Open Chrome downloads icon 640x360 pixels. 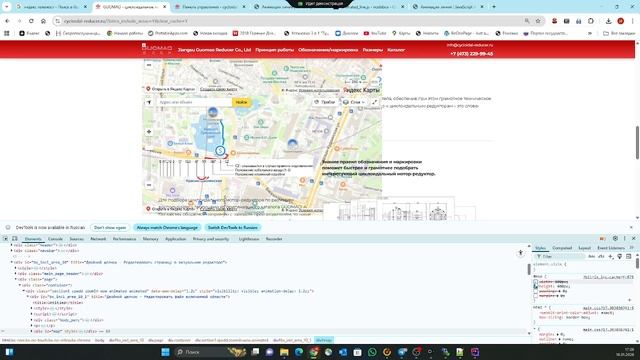point(608,21)
